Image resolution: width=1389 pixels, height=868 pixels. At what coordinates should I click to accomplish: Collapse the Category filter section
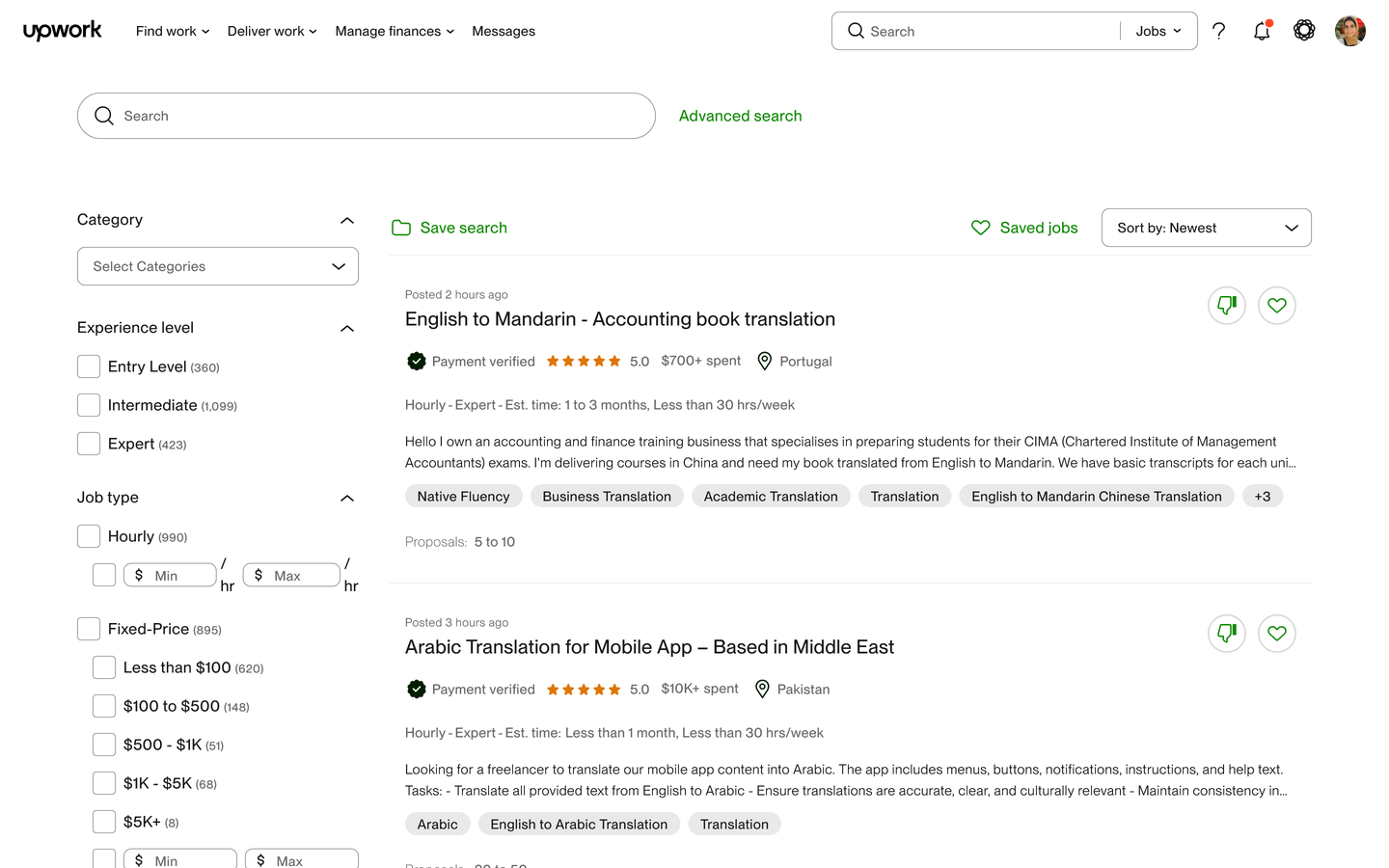point(347,220)
